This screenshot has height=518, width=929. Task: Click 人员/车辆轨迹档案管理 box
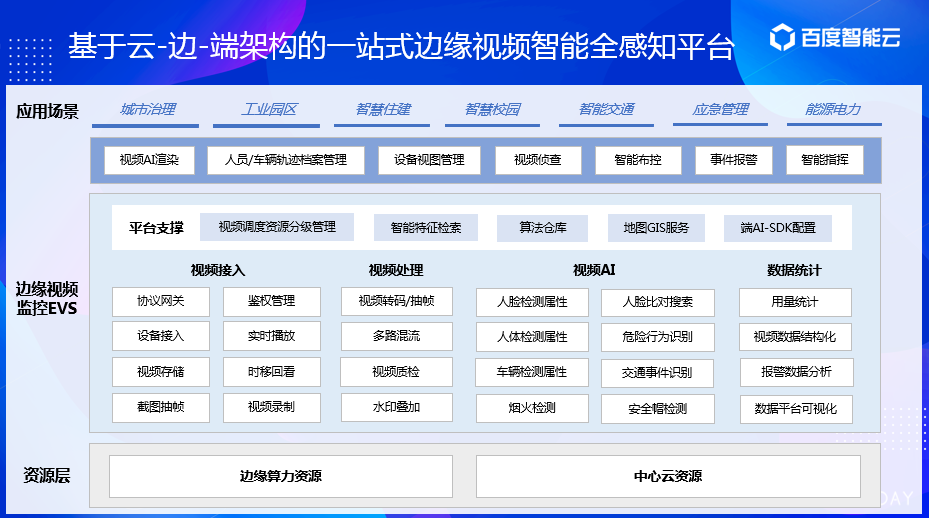(286, 160)
